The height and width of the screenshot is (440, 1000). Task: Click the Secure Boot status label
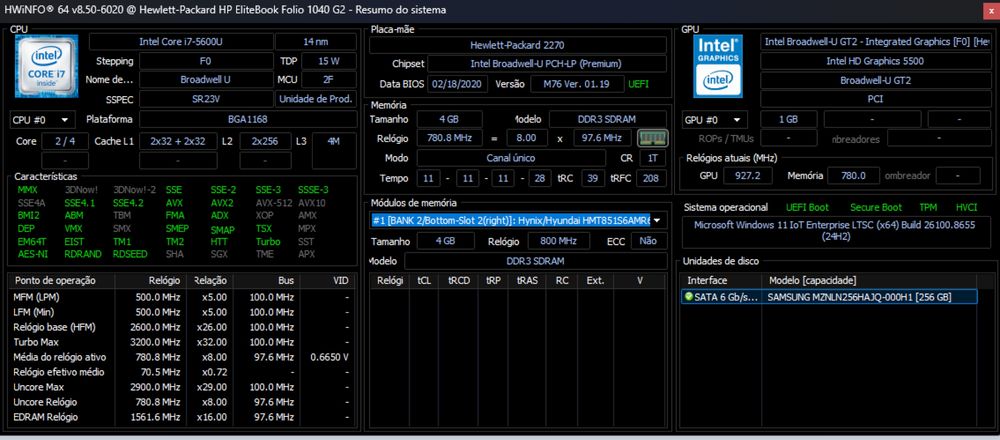coord(876,208)
